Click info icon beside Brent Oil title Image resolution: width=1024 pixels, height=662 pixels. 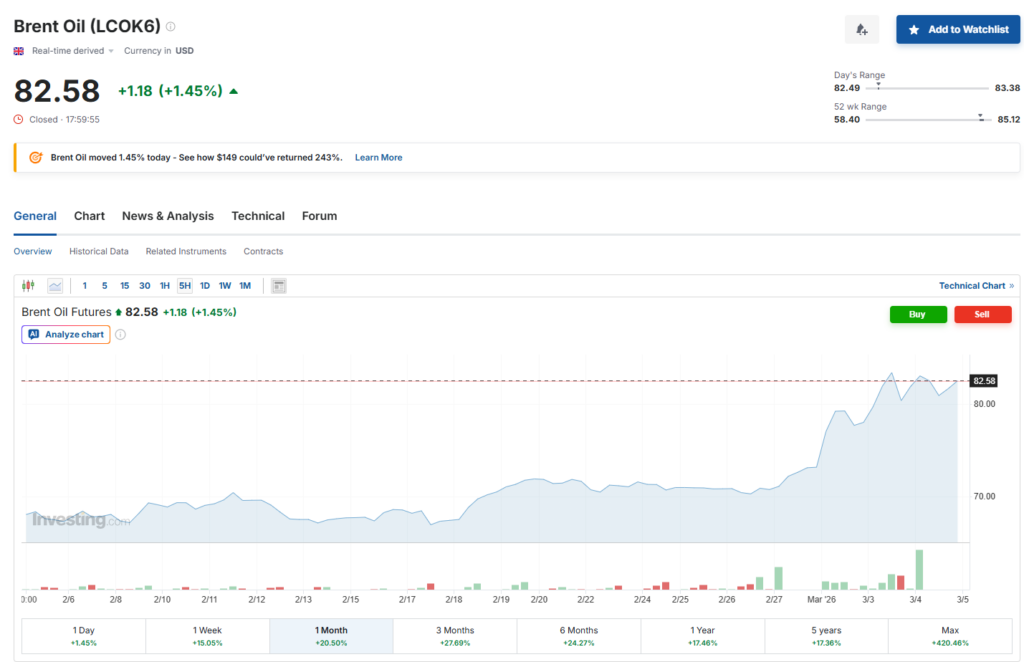point(170,27)
